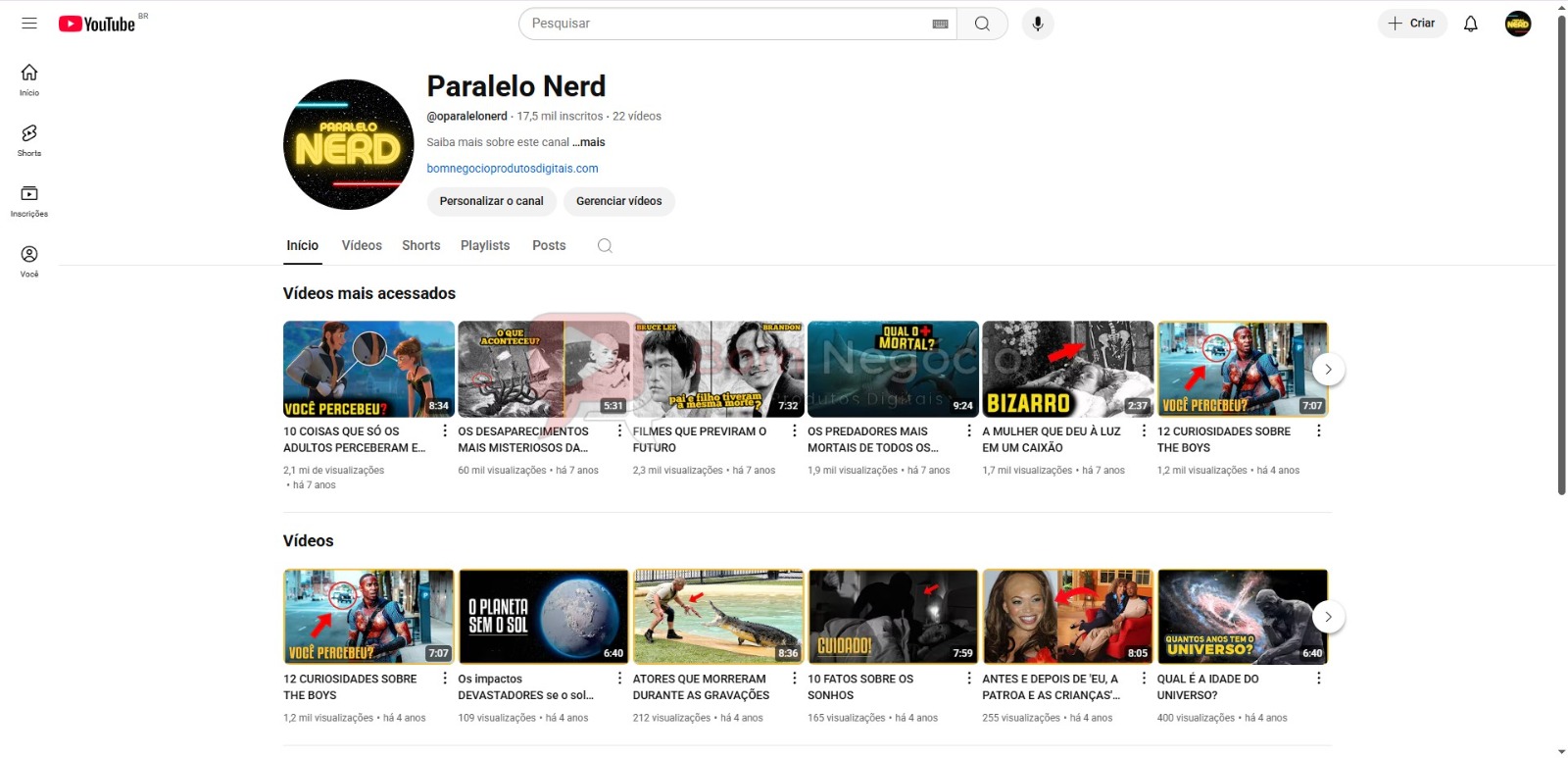Go to YouTube home via logo

pyautogui.click(x=96, y=24)
